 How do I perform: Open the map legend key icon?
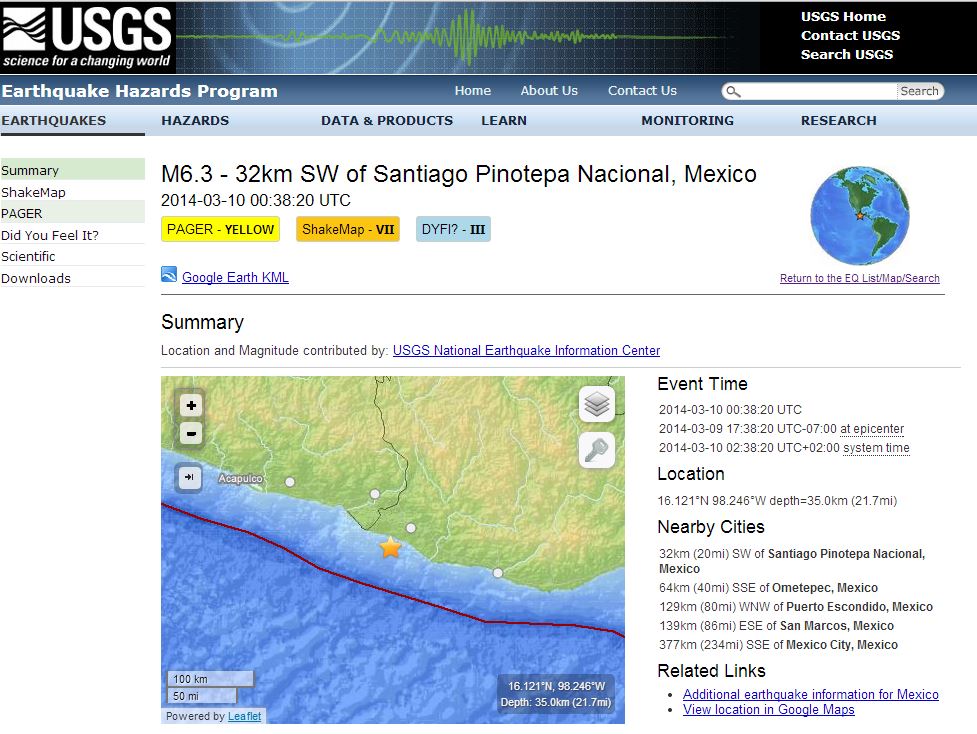(596, 451)
